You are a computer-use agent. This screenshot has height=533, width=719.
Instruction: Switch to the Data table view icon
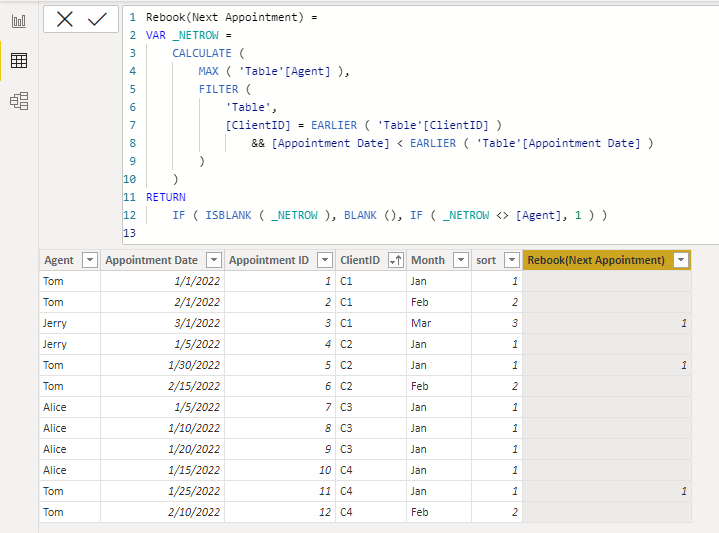19,61
